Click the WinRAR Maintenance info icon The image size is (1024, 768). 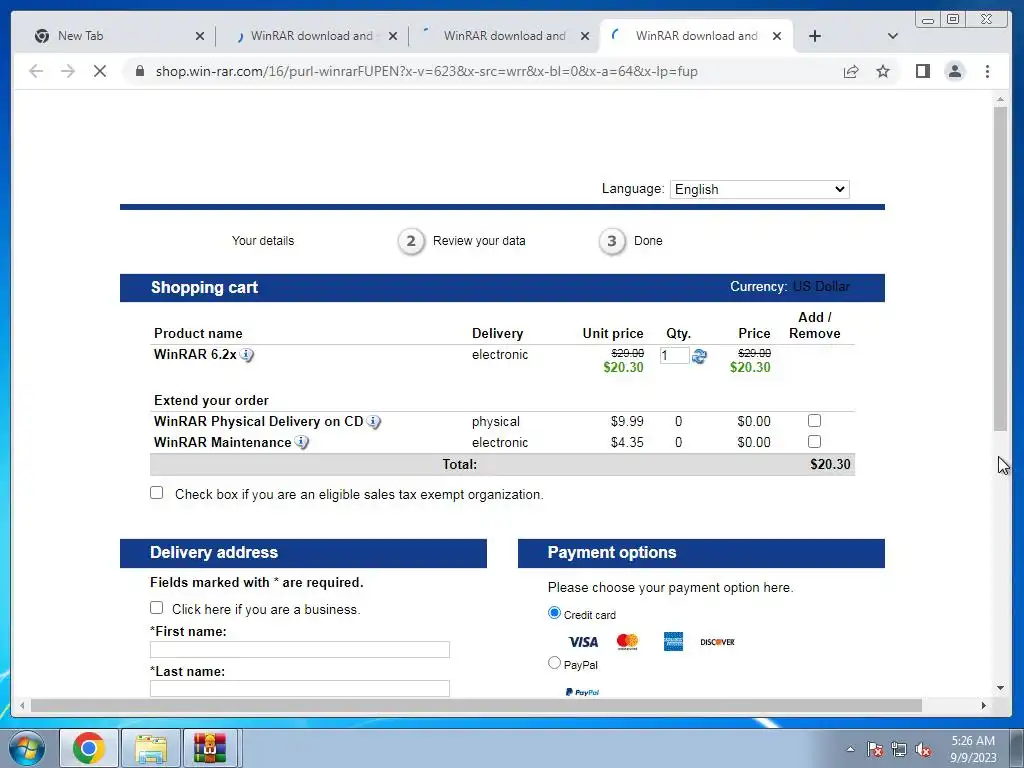point(302,442)
